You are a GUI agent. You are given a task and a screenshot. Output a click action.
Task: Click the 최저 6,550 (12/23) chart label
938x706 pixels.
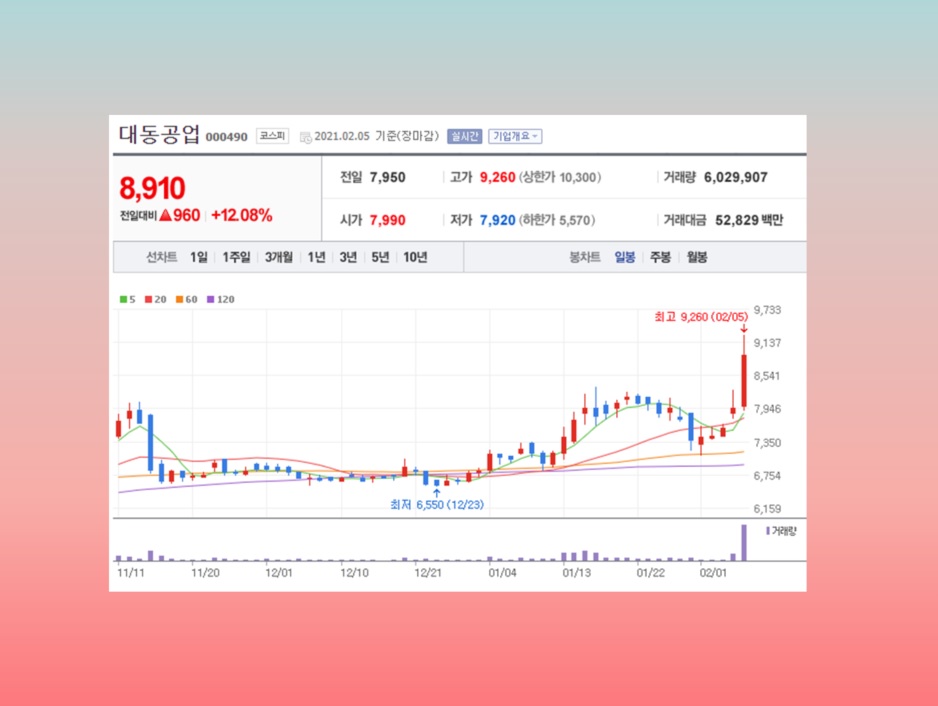click(437, 505)
